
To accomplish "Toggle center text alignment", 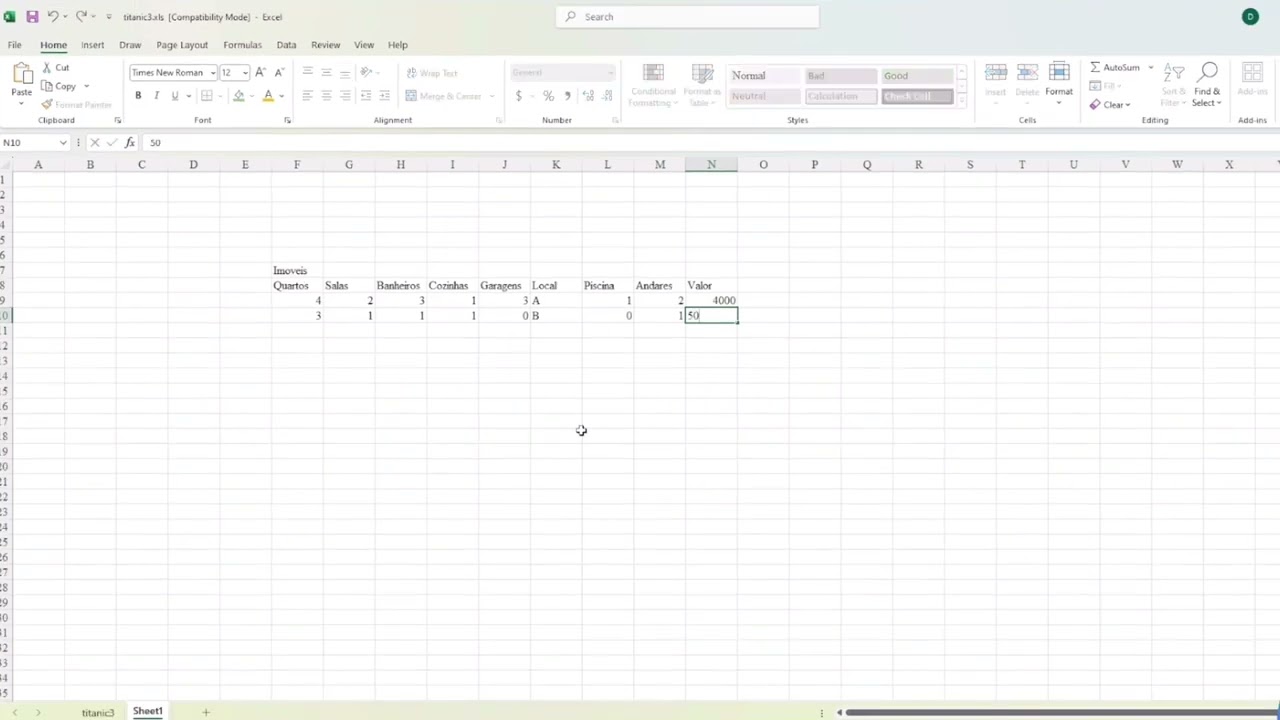I will pos(326,96).
